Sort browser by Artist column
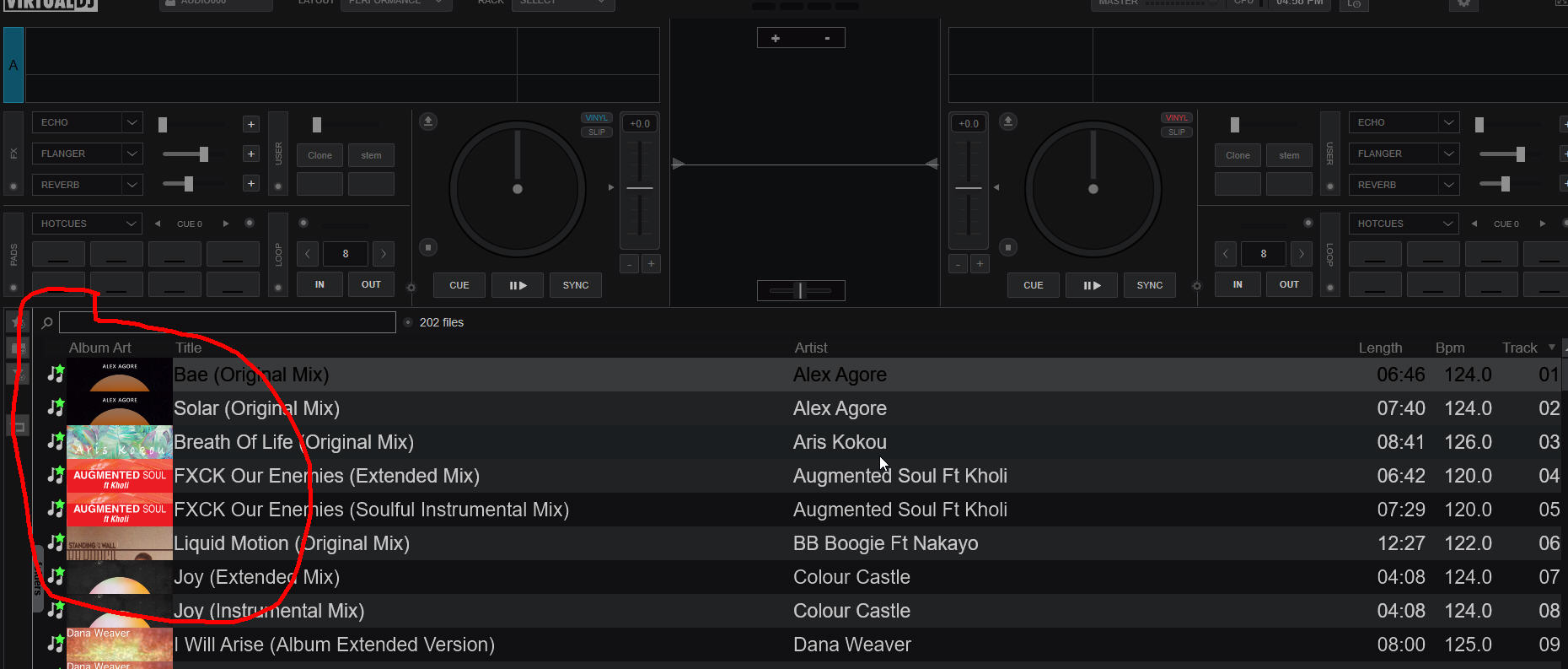 (x=811, y=348)
